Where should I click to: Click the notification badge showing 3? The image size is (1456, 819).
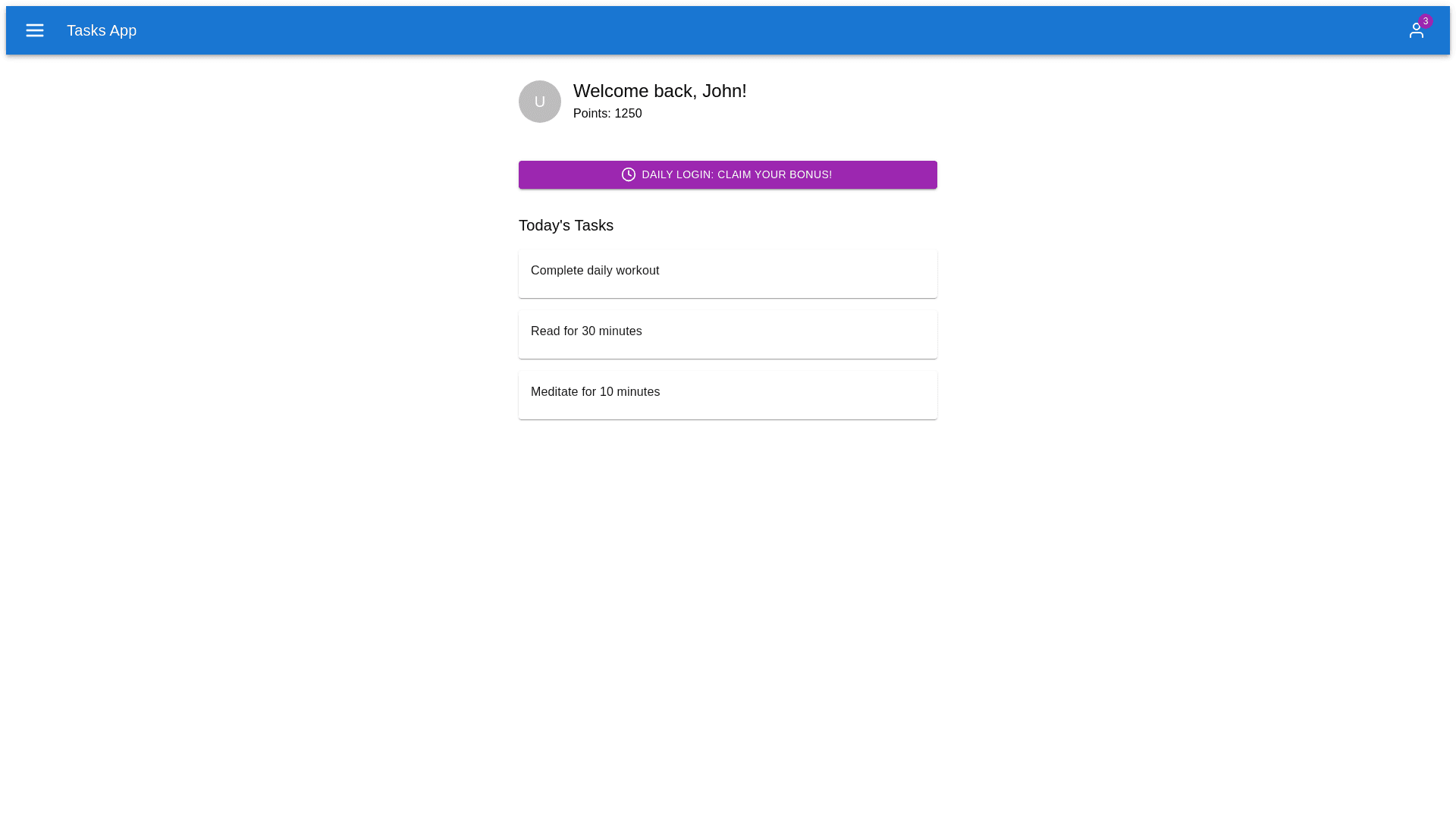1426,21
